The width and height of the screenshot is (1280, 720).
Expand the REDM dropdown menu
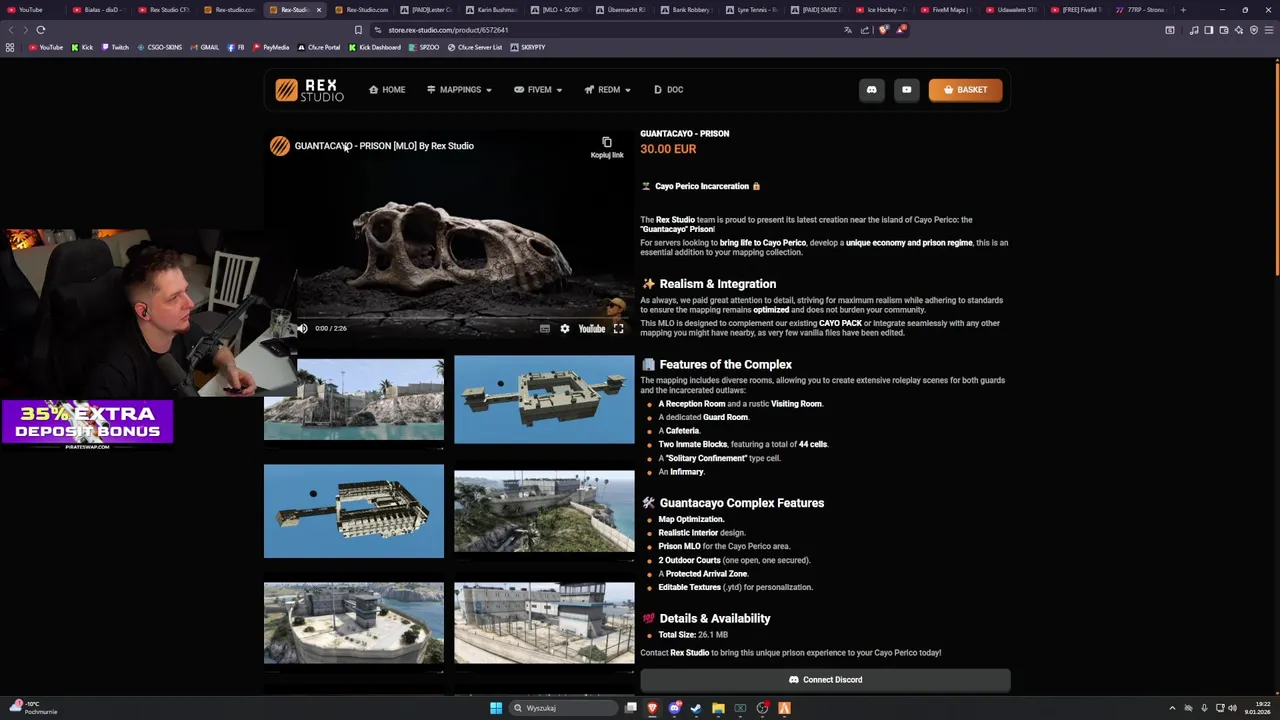point(607,90)
